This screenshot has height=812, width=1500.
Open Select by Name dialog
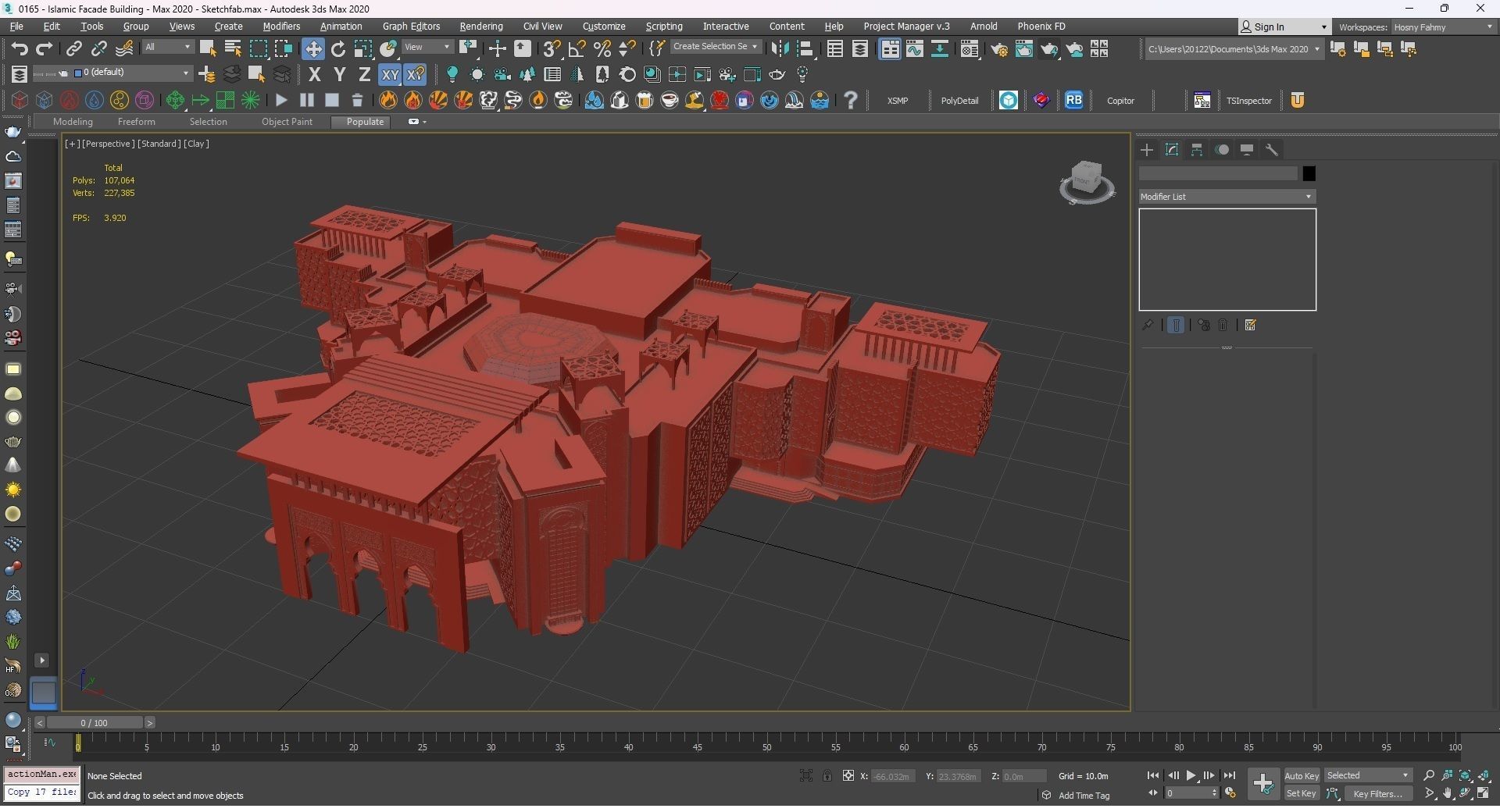(x=233, y=48)
